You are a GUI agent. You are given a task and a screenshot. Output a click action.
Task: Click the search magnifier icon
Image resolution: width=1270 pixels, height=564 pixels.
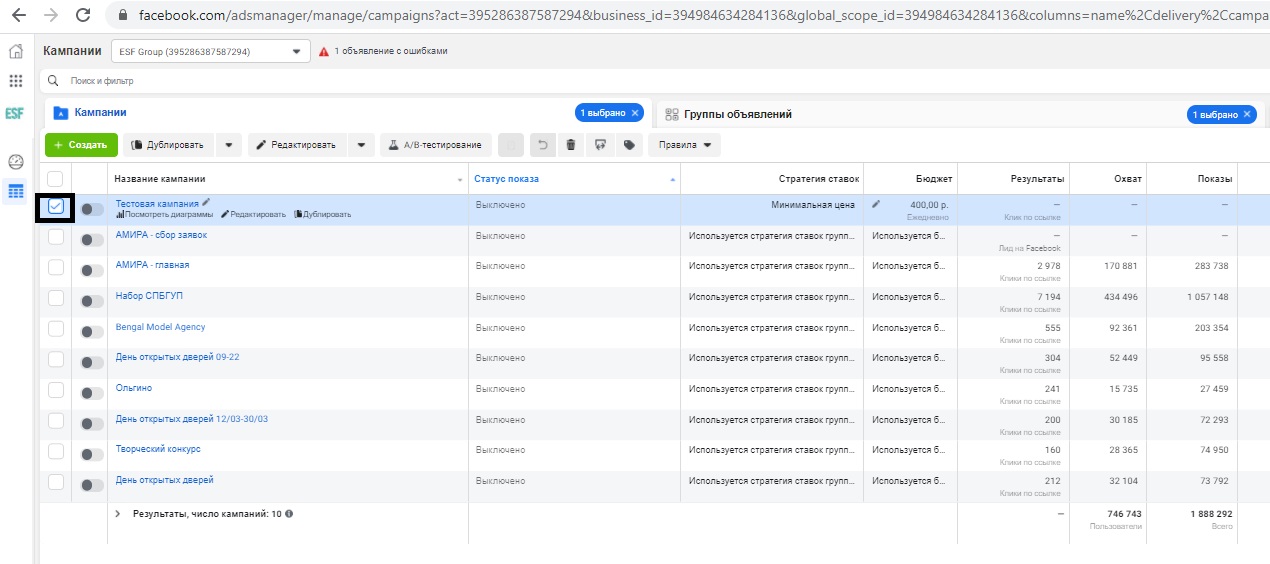pos(54,80)
